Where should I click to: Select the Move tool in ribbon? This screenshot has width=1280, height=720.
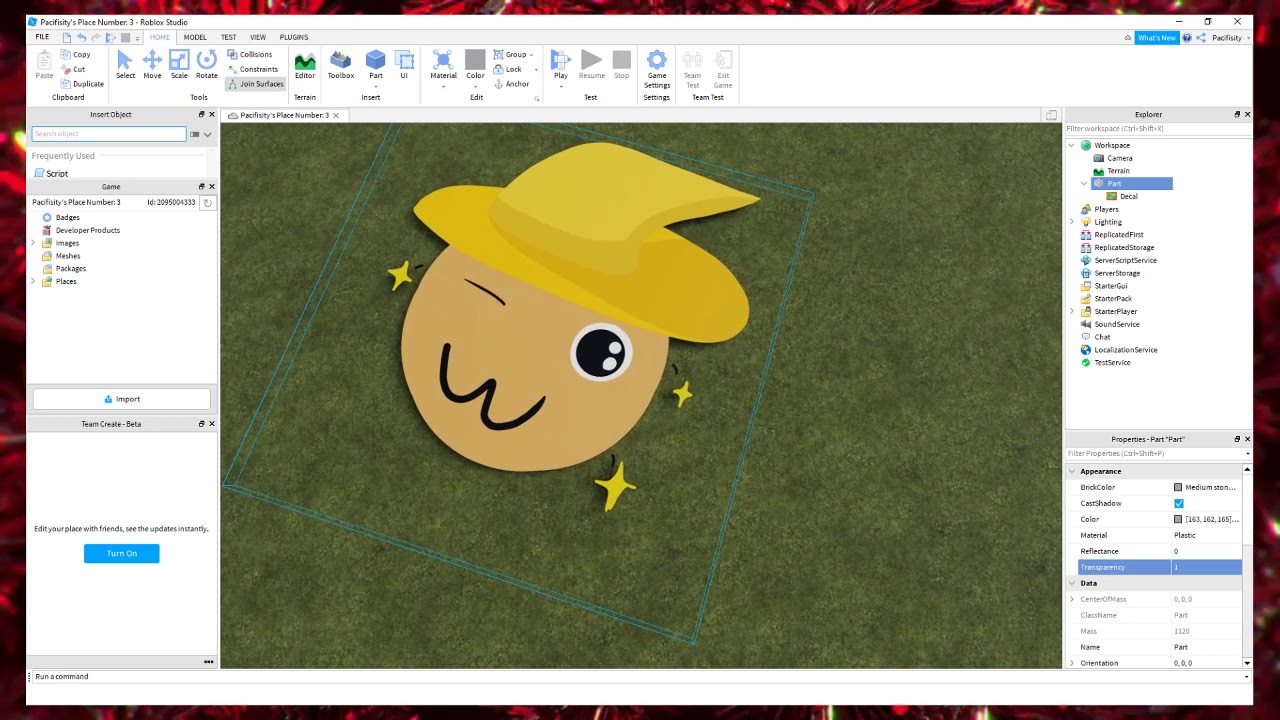tap(152, 65)
